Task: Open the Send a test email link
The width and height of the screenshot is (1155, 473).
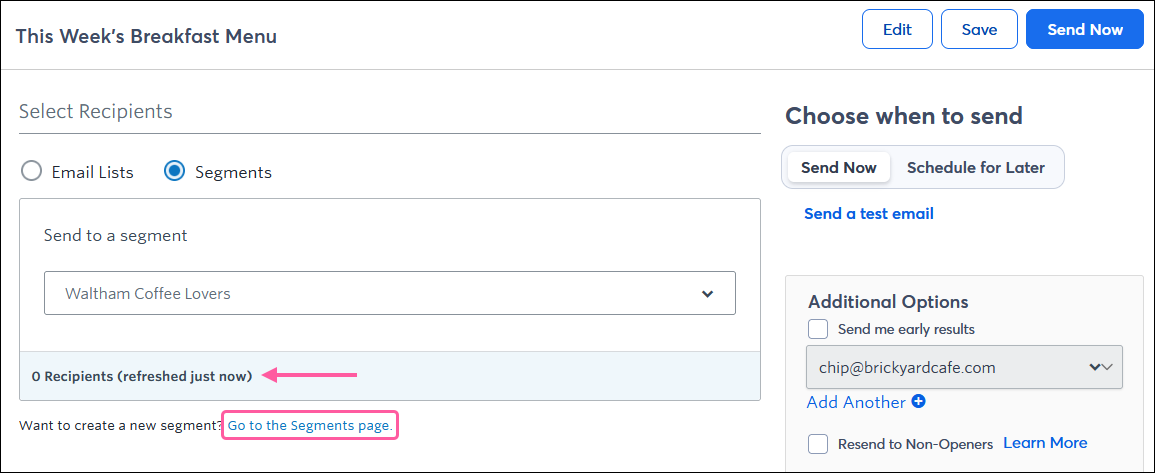Action: click(868, 214)
